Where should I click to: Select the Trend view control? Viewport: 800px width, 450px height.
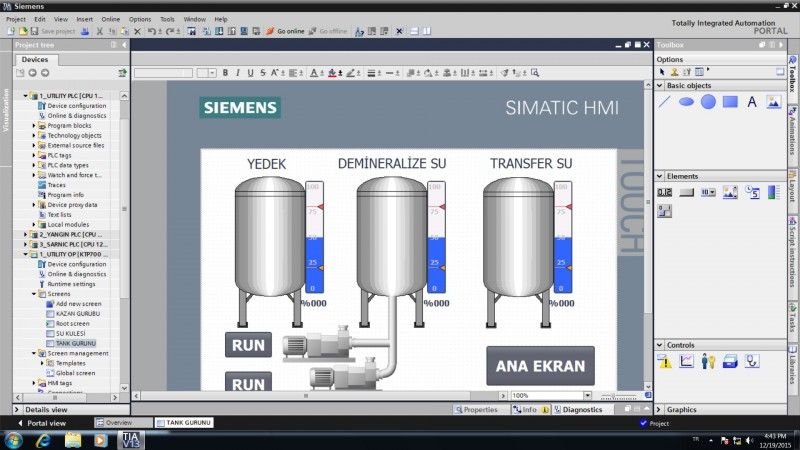[x=686, y=361]
